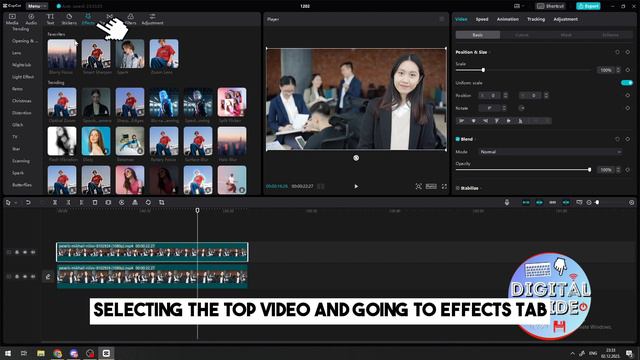Switch to the Speed tab
640x360 pixels.
(x=482, y=19)
